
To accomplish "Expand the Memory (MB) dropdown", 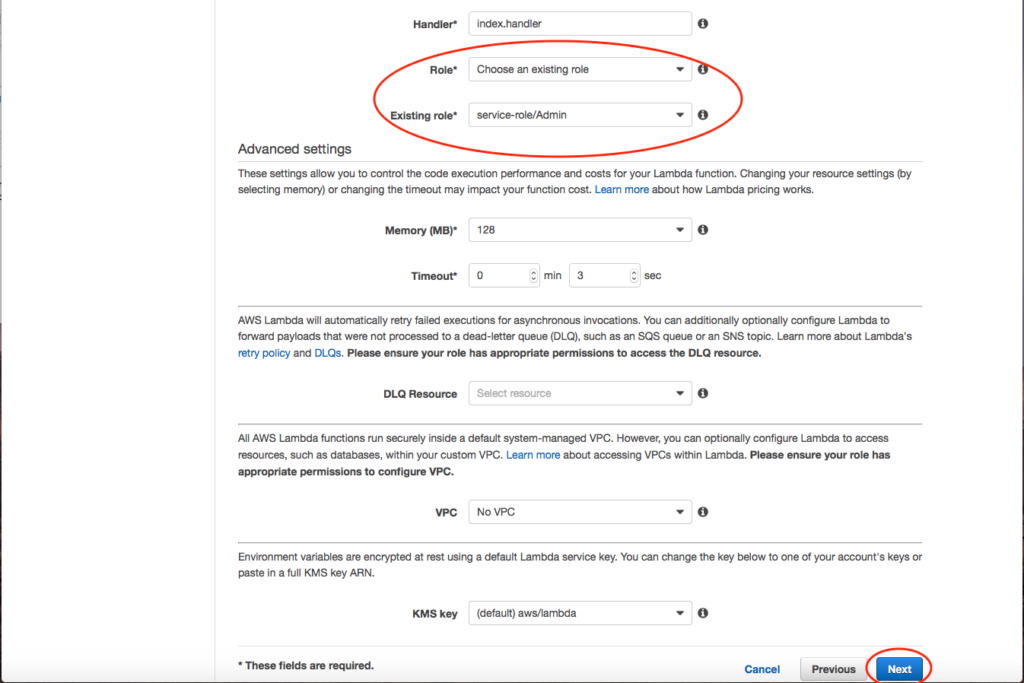I will (x=579, y=230).
